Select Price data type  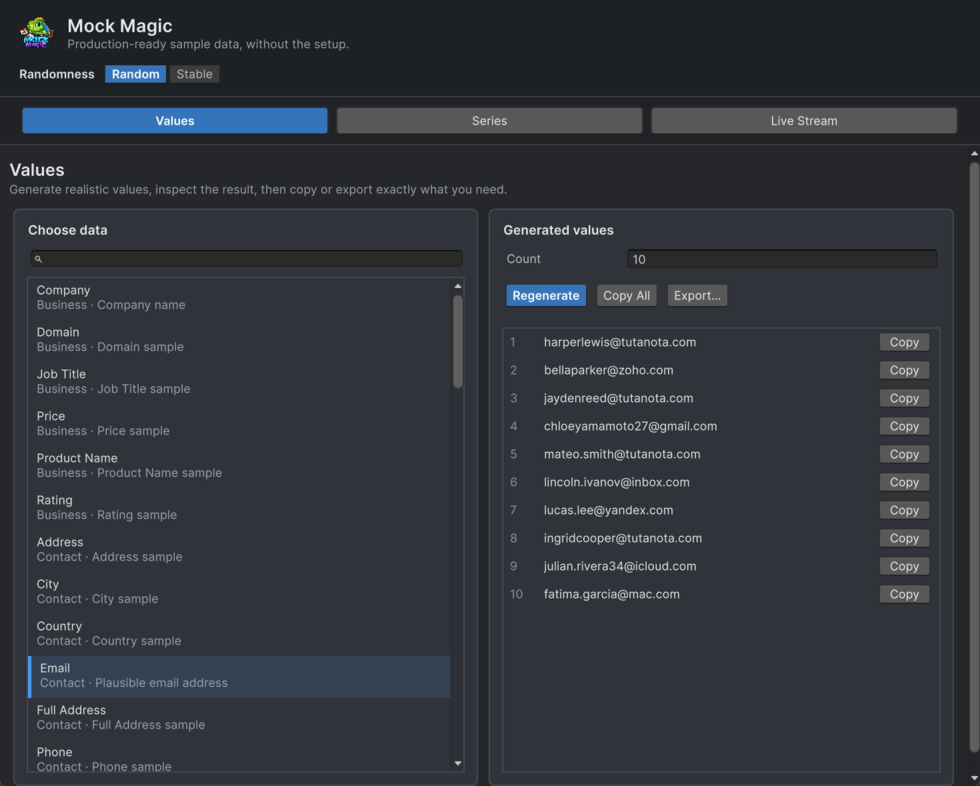(x=239, y=423)
